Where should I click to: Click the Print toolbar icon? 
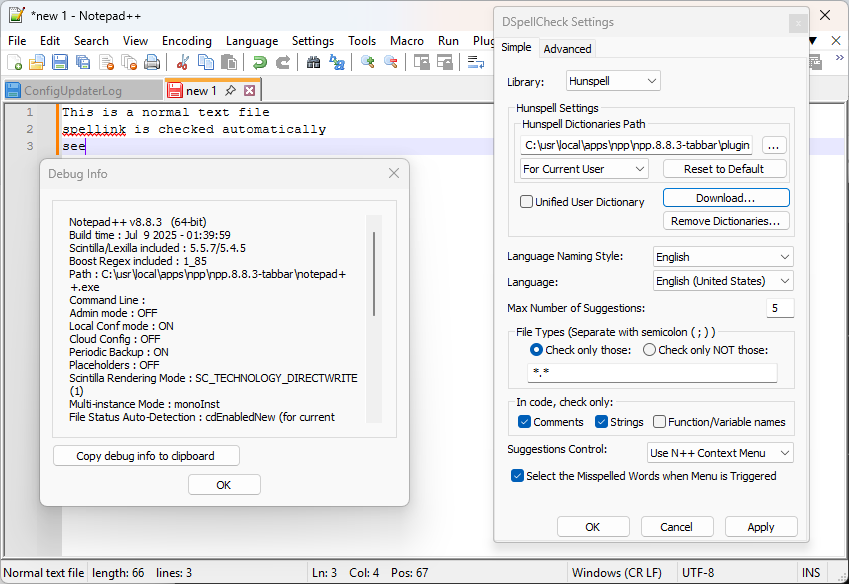tap(152, 63)
